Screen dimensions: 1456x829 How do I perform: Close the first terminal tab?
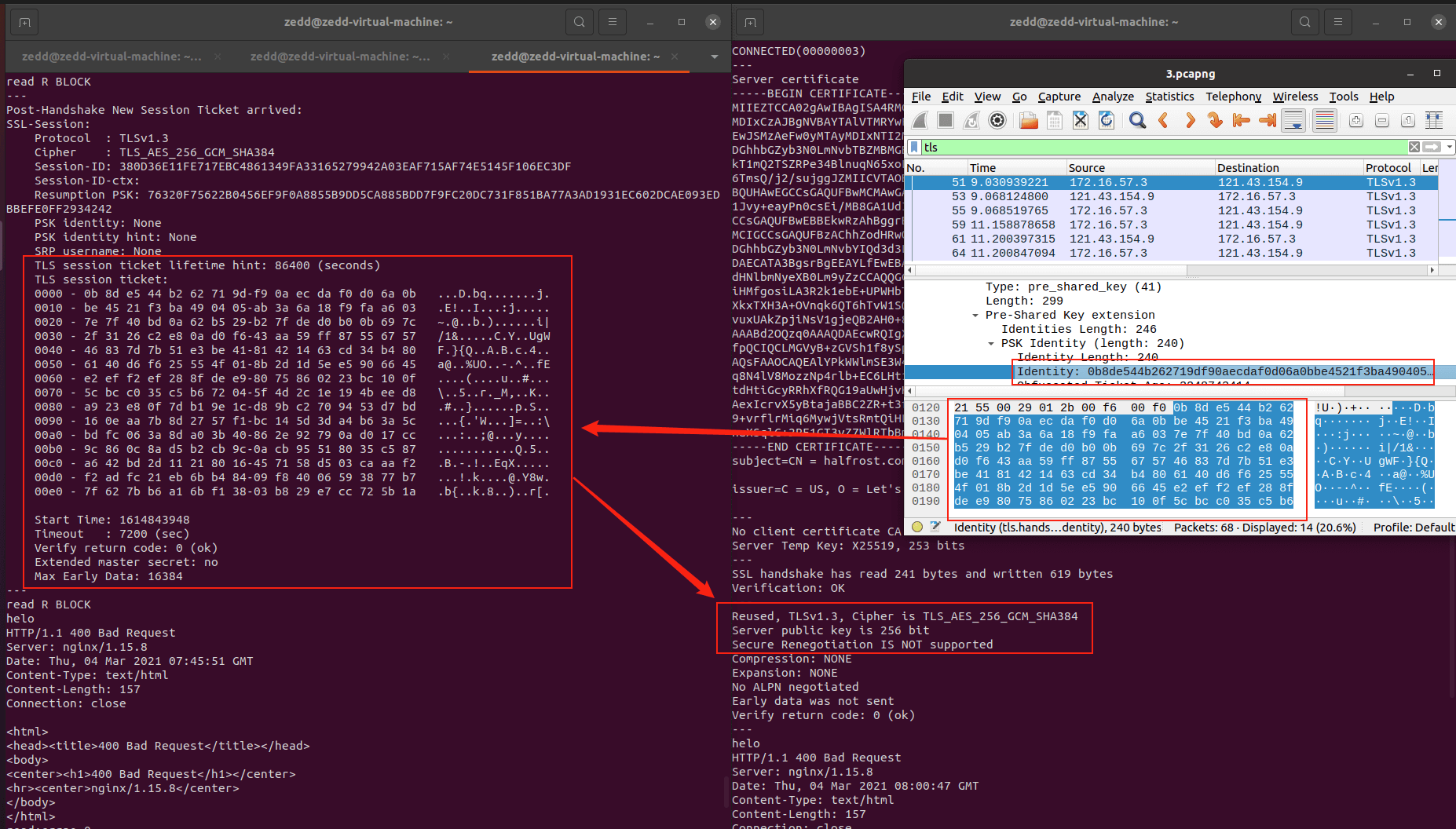(x=218, y=57)
